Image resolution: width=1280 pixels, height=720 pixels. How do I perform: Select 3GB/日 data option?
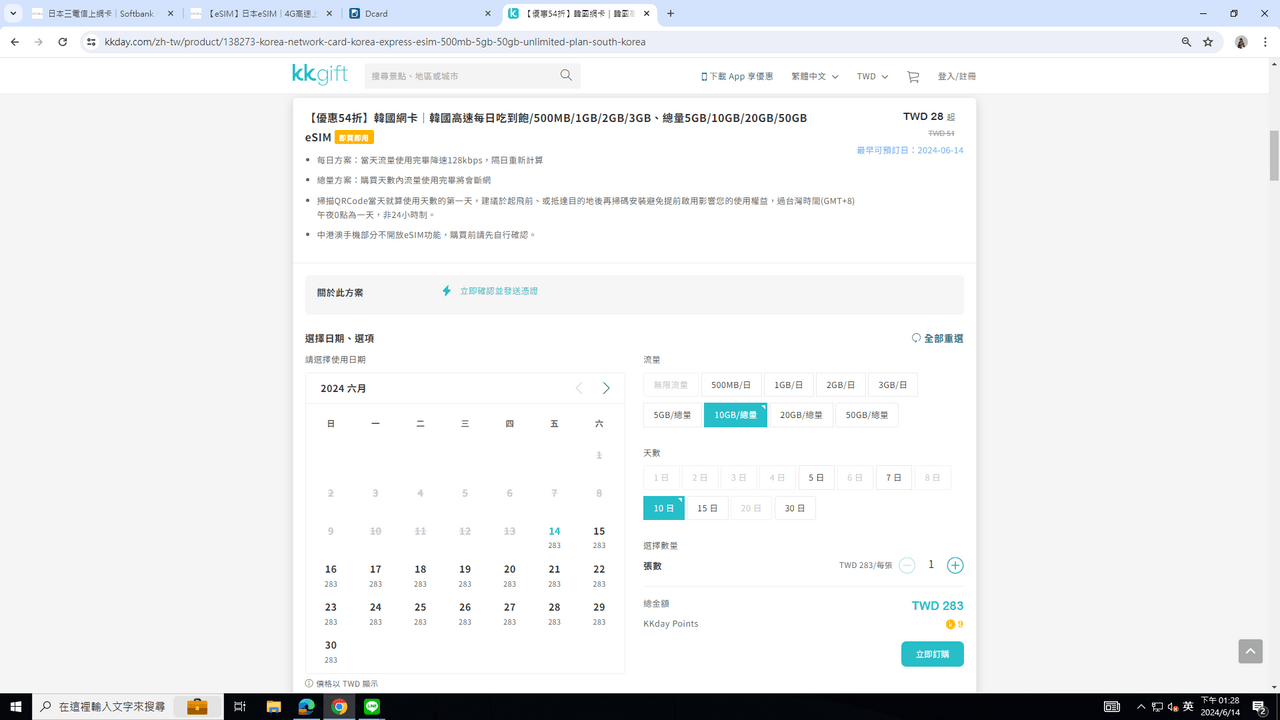[893, 385]
